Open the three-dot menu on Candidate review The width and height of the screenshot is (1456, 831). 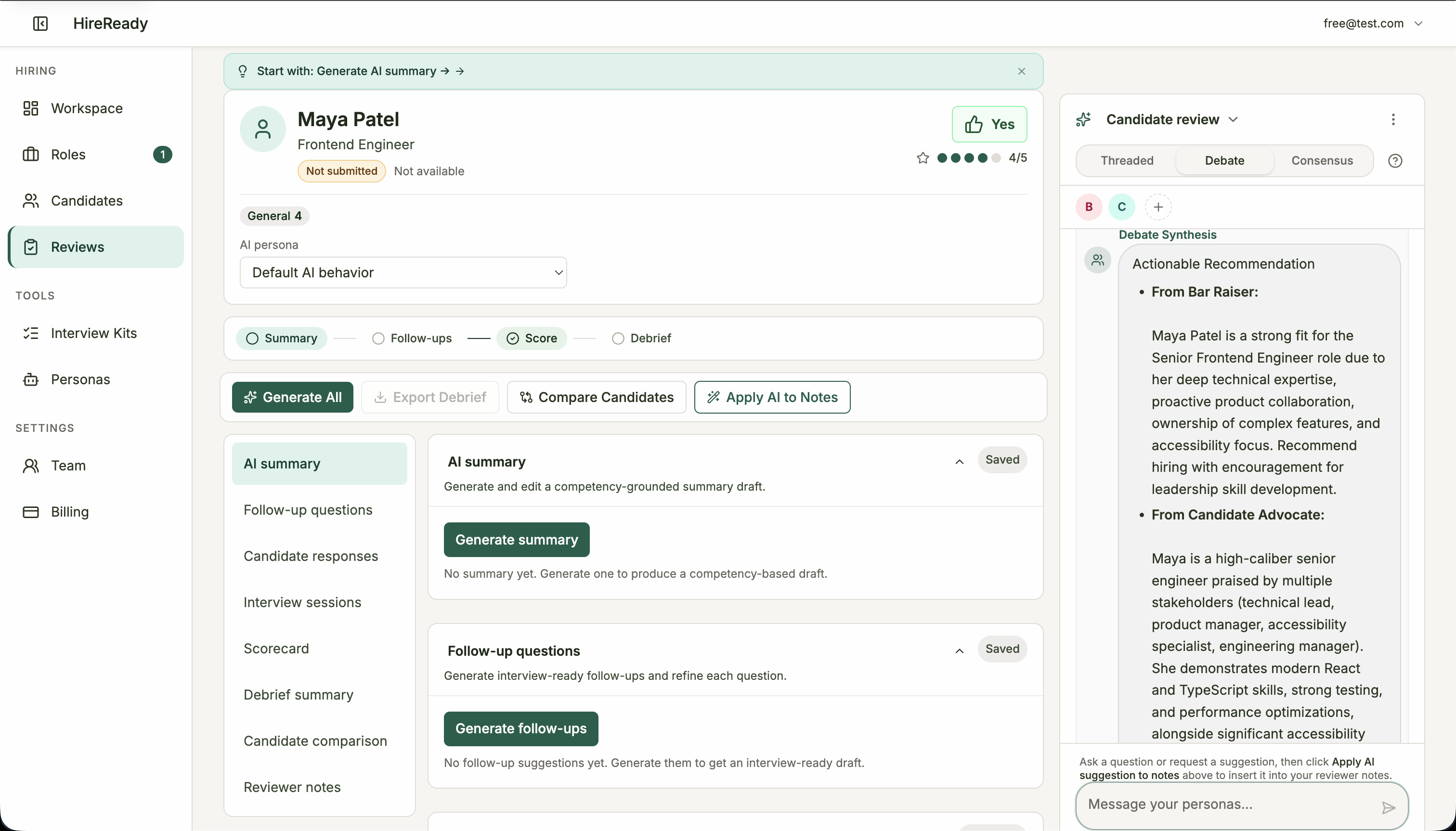tap(1392, 119)
